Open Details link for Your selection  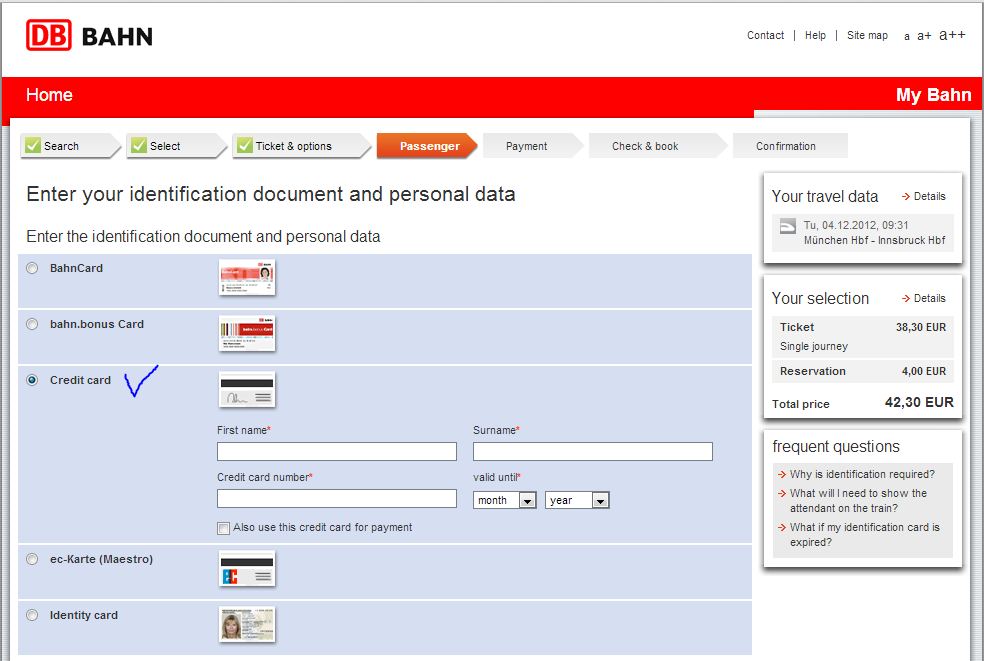[x=924, y=298]
